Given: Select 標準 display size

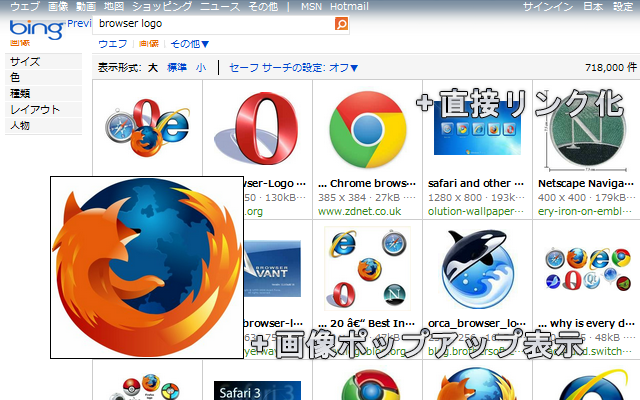Looking at the screenshot, I should [x=177, y=67].
